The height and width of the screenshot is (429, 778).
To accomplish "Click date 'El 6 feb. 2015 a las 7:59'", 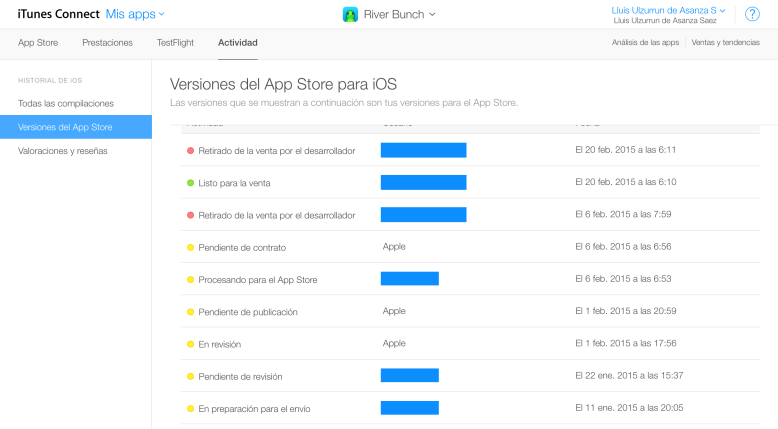I will click(x=623, y=214).
